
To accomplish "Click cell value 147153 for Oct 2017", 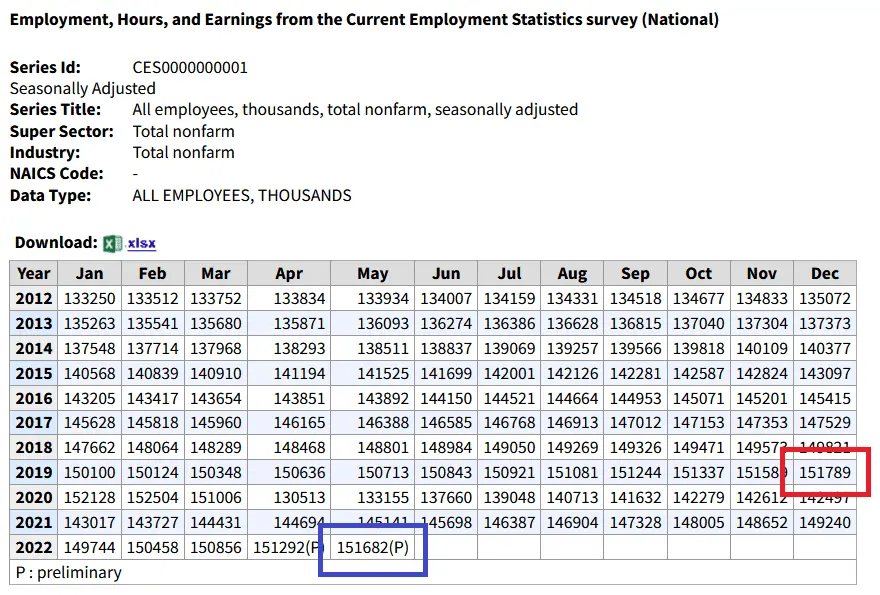I will [x=699, y=423].
